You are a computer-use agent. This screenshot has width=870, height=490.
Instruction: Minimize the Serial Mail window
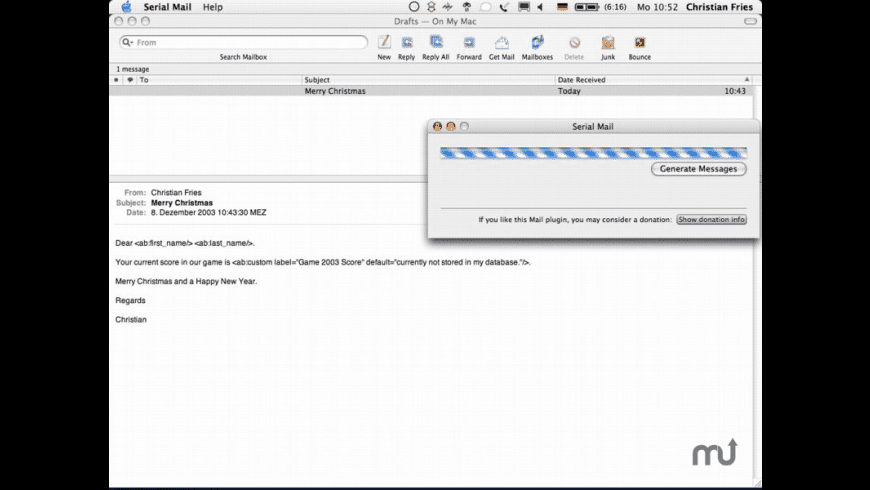451,127
